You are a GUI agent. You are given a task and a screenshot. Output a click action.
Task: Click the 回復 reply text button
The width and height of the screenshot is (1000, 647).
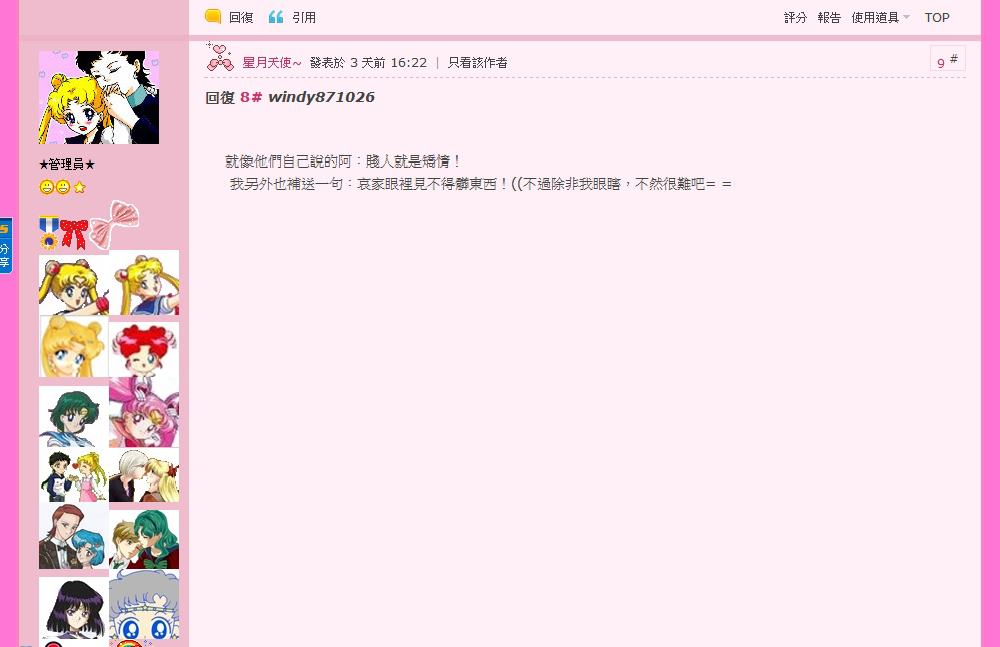tap(241, 18)
